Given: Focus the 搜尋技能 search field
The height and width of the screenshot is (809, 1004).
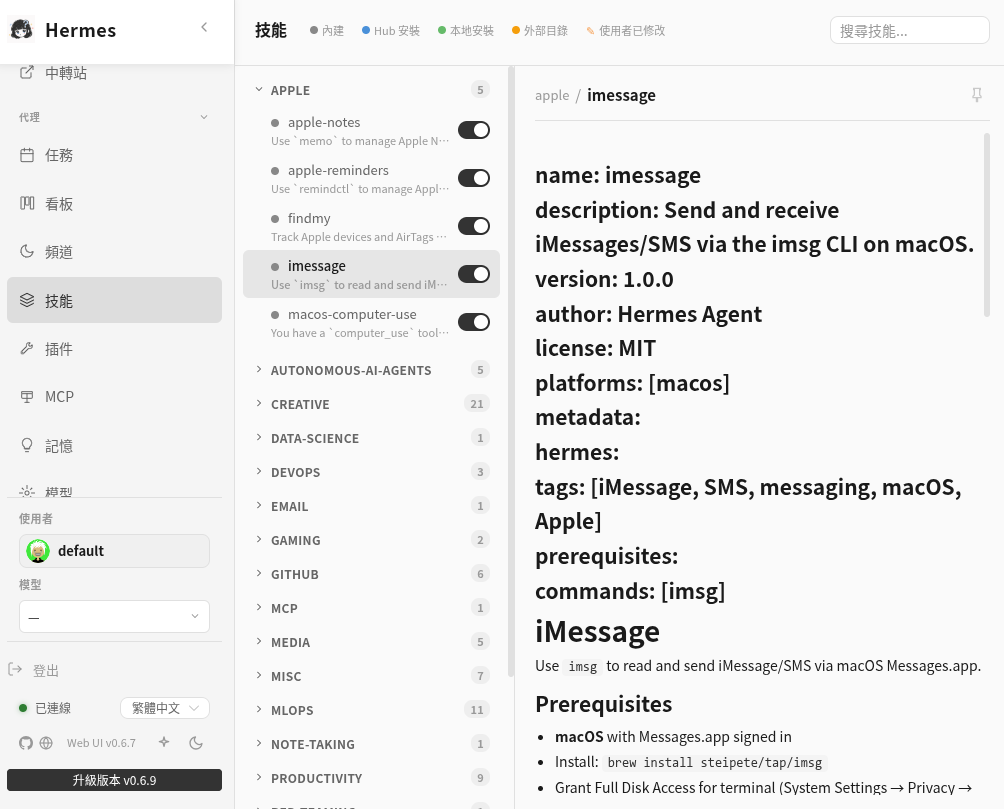Looking at the screenshot, I should (x=909, y=31).
